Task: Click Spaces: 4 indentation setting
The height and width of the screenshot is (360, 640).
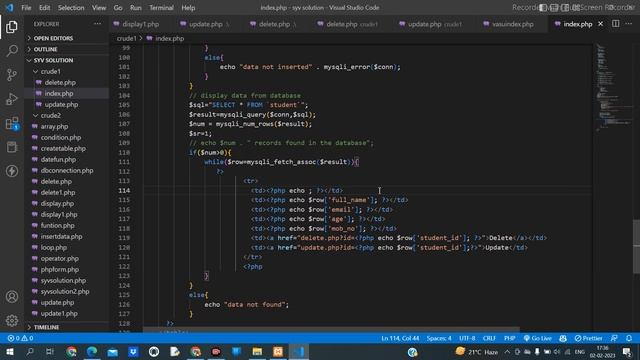Action: 439,338
